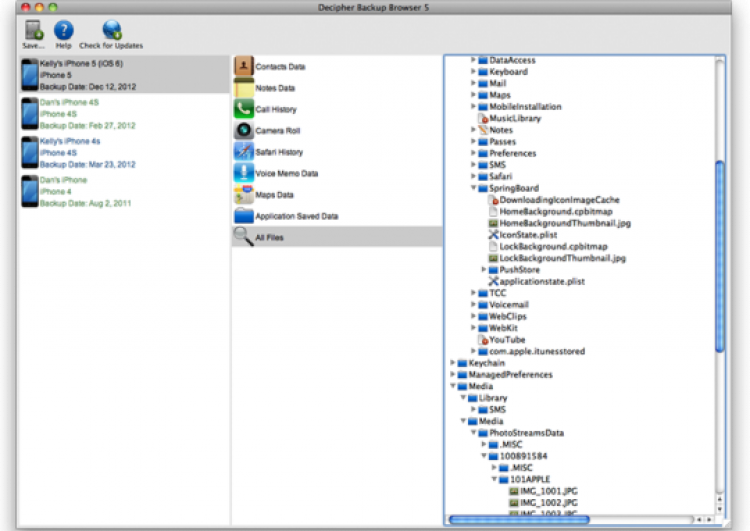Select the Maps folder in tree

pyautogui.click(x=500, y=95)
